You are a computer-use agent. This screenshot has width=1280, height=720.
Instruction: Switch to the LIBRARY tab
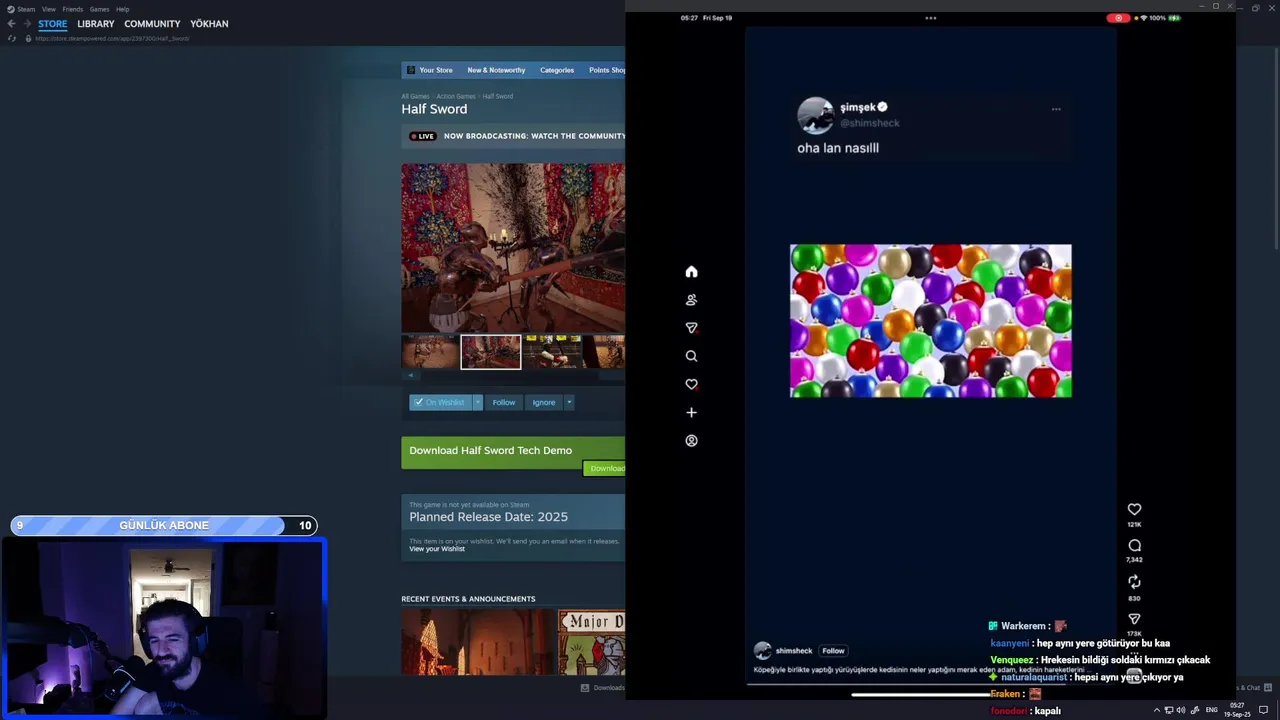coord(96,24)
